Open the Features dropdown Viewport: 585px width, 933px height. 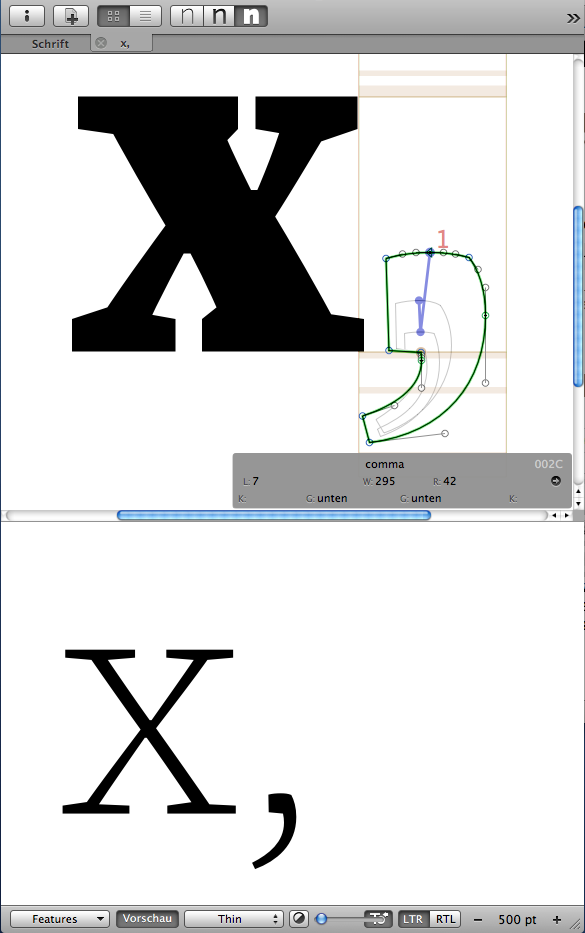pos(60,919)
